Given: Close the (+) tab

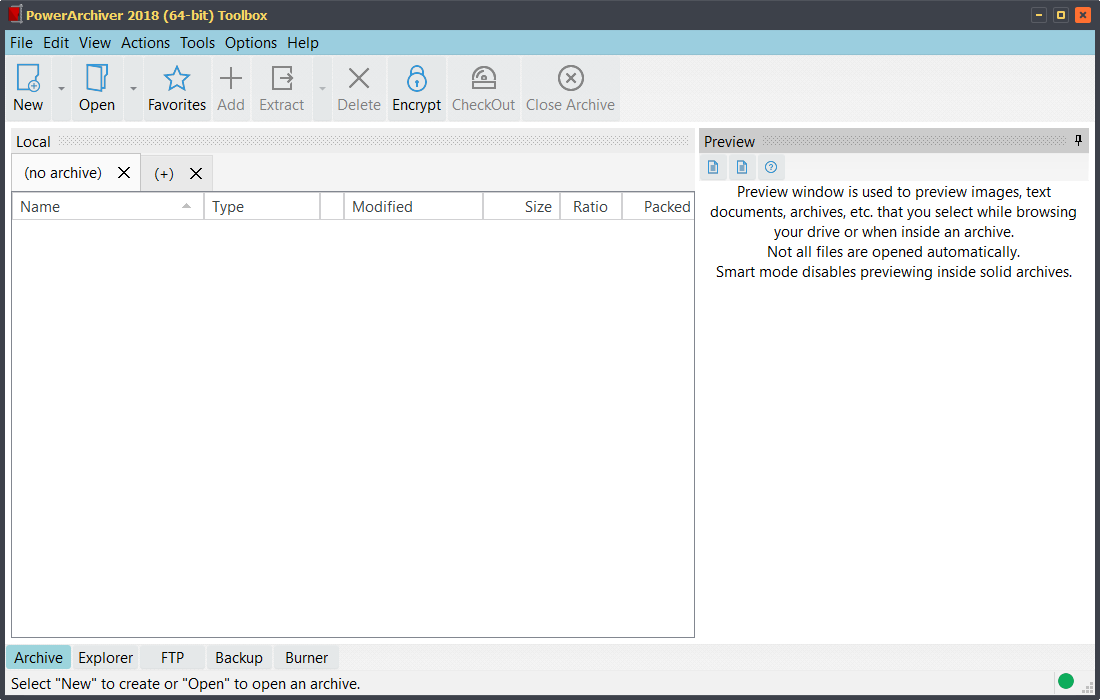Looking at the screenshot, I should click(196, 173).
